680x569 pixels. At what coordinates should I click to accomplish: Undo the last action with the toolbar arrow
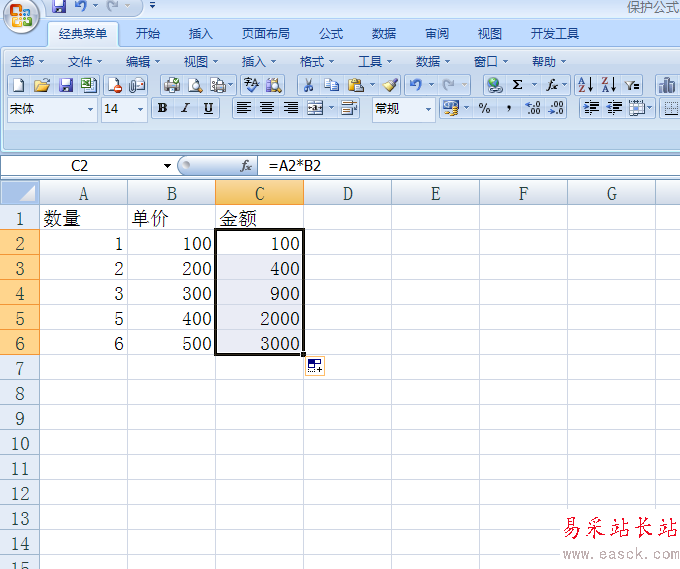tap(415, 85)
